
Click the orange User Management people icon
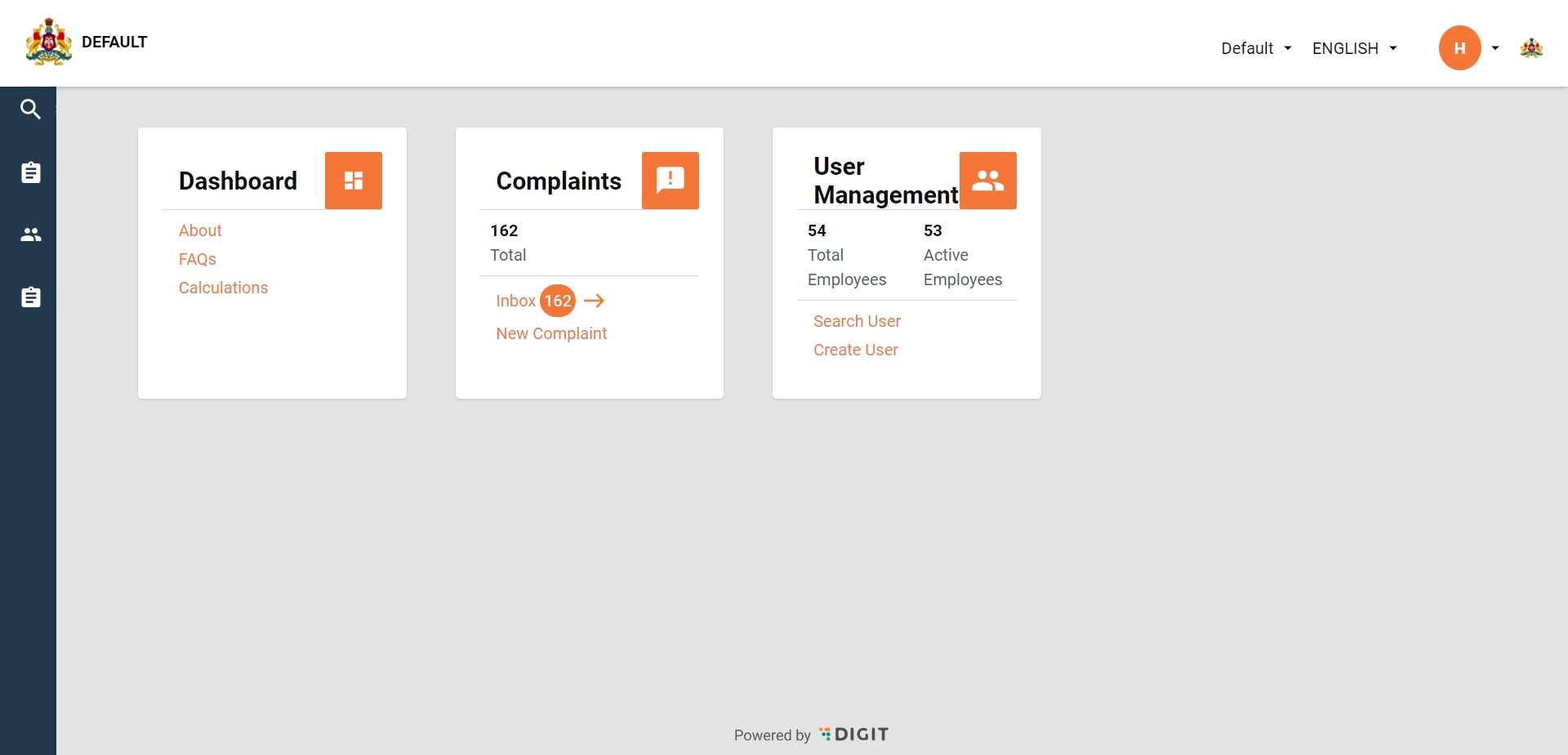click(x=987, y=181)
